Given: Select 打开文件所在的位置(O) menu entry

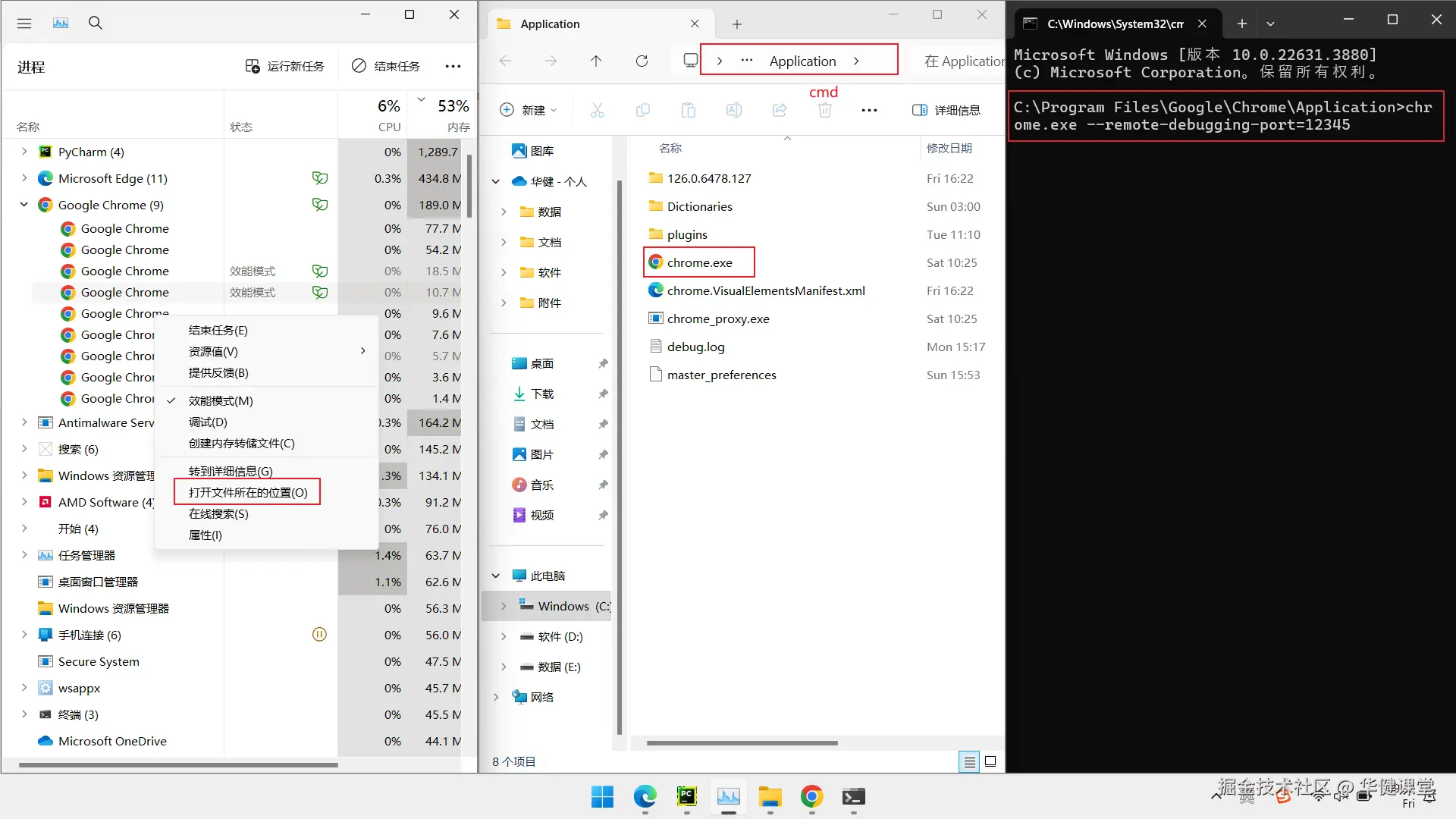Looking at the screenshot, I should [247, 492].
